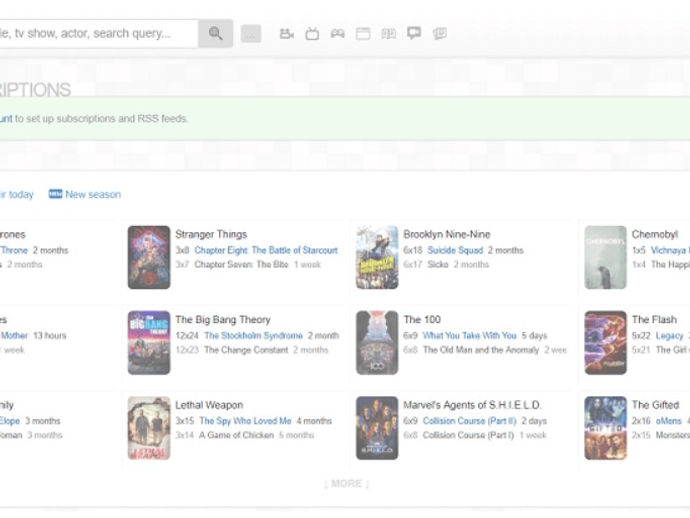The image size is (690, 518).
Task: Open the ellipsis options button beside search
Action: [x=251, y=34]
